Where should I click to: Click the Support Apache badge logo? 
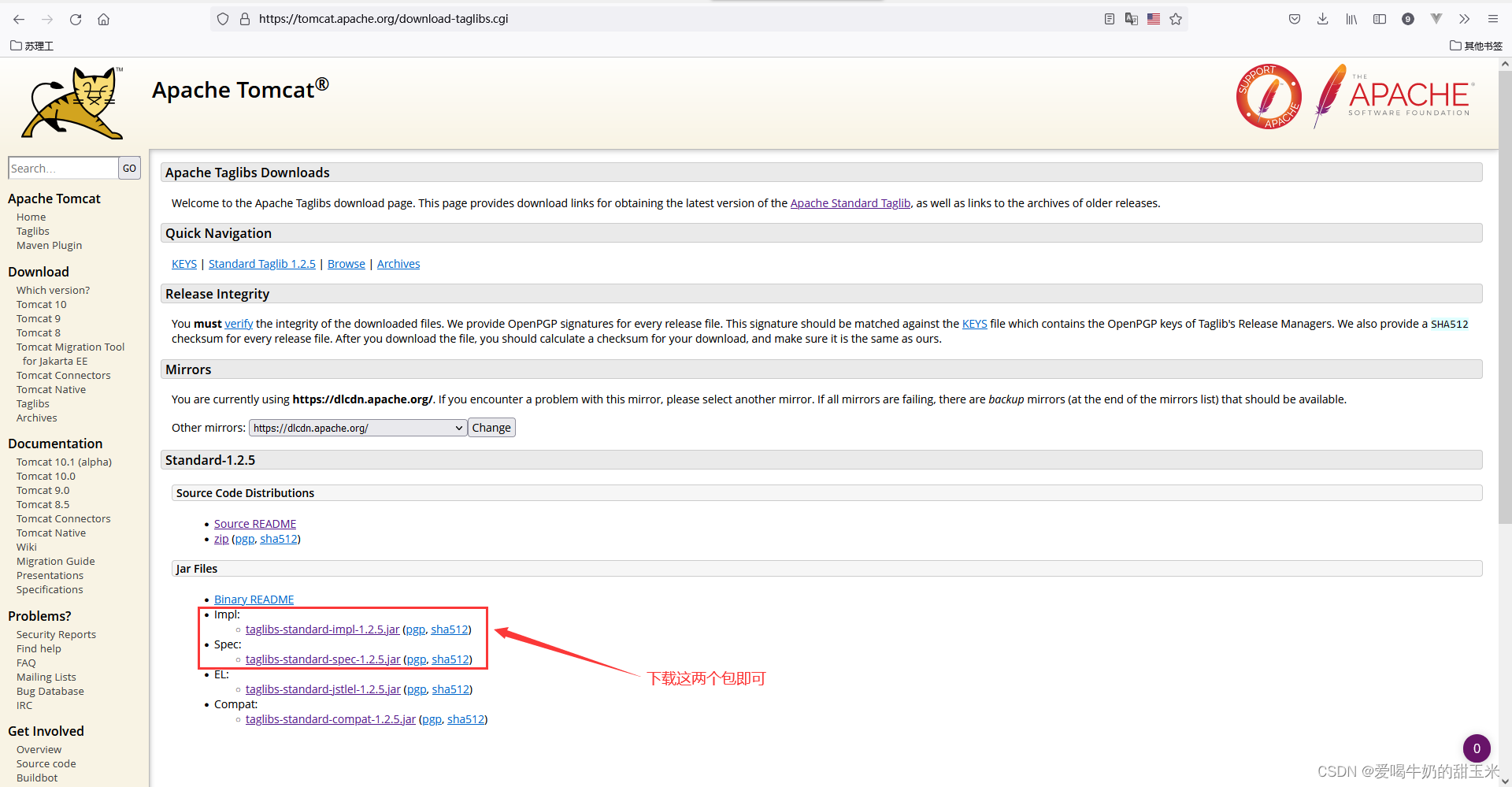pyautogui.click(x=1269, y=97)
